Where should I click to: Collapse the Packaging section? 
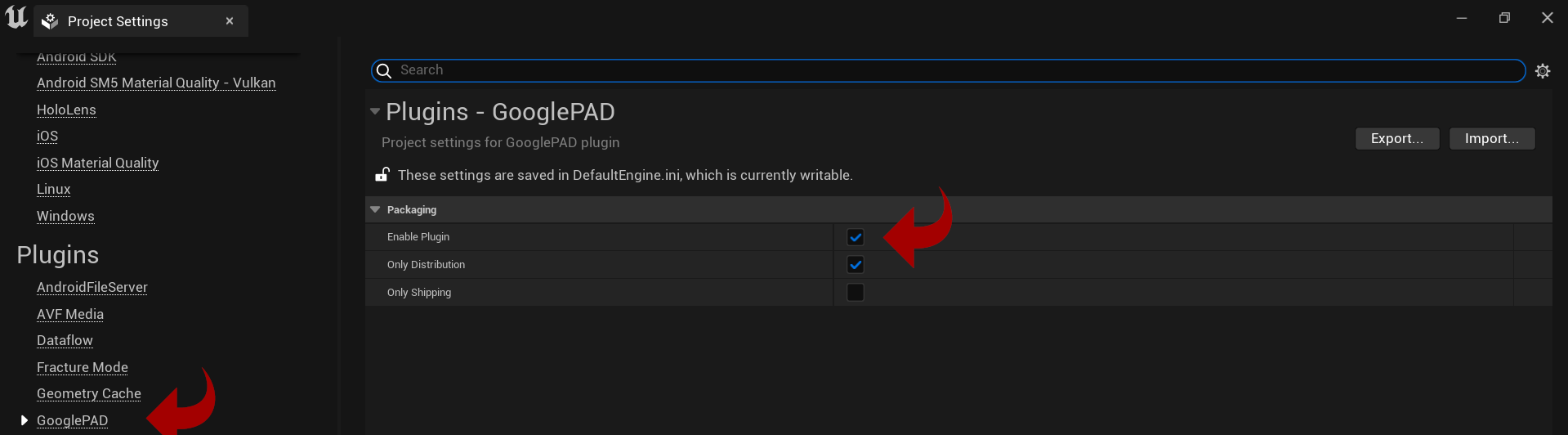point(375,210)
